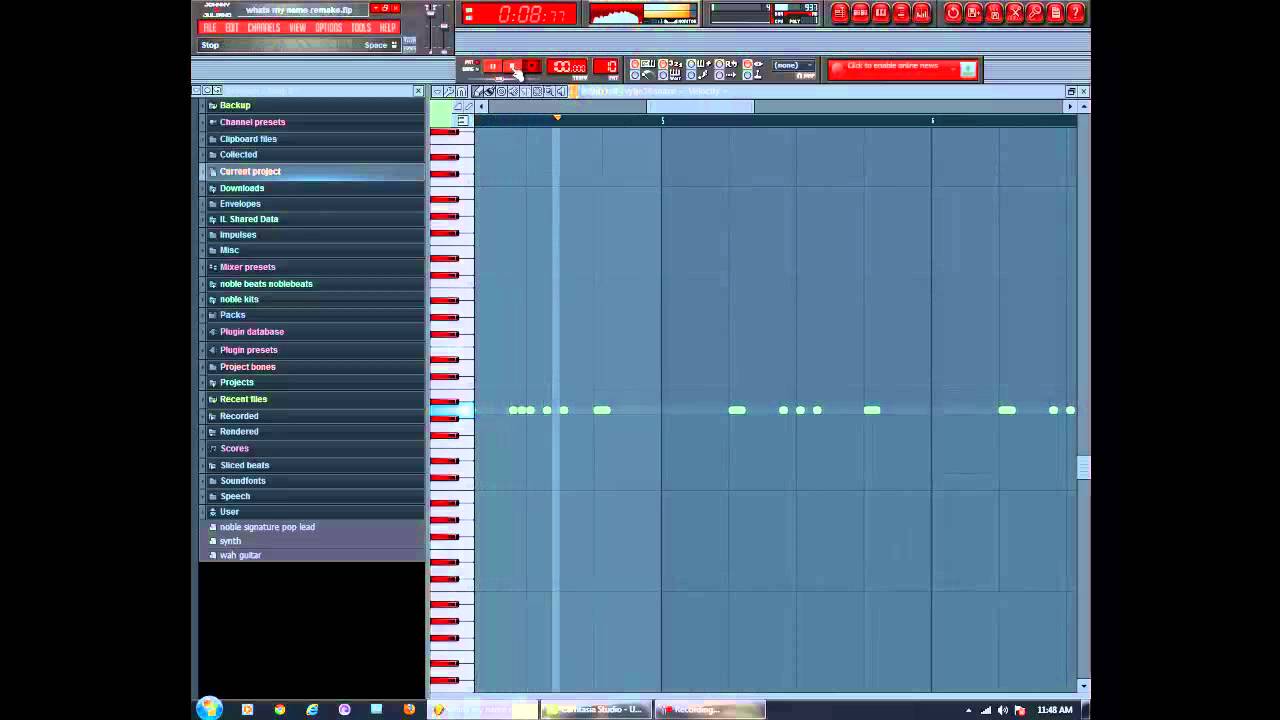This screenshot has width=1280, height=720.
Task: Expand the Packs browser folder
Action: [x=232, y=315]
